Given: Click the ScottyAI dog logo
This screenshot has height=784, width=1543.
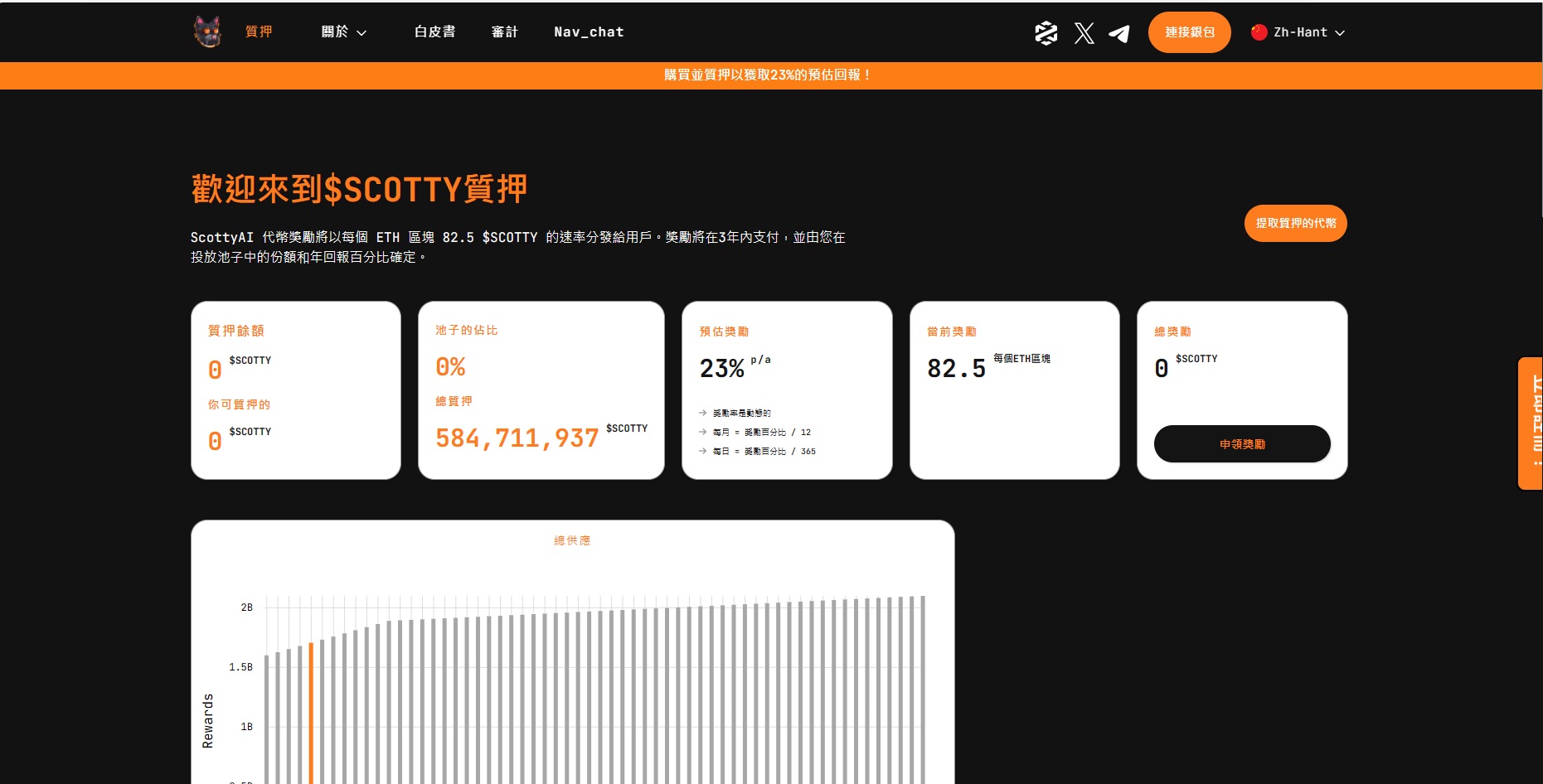Looking at the screenshot, I should tap(207, 32).
